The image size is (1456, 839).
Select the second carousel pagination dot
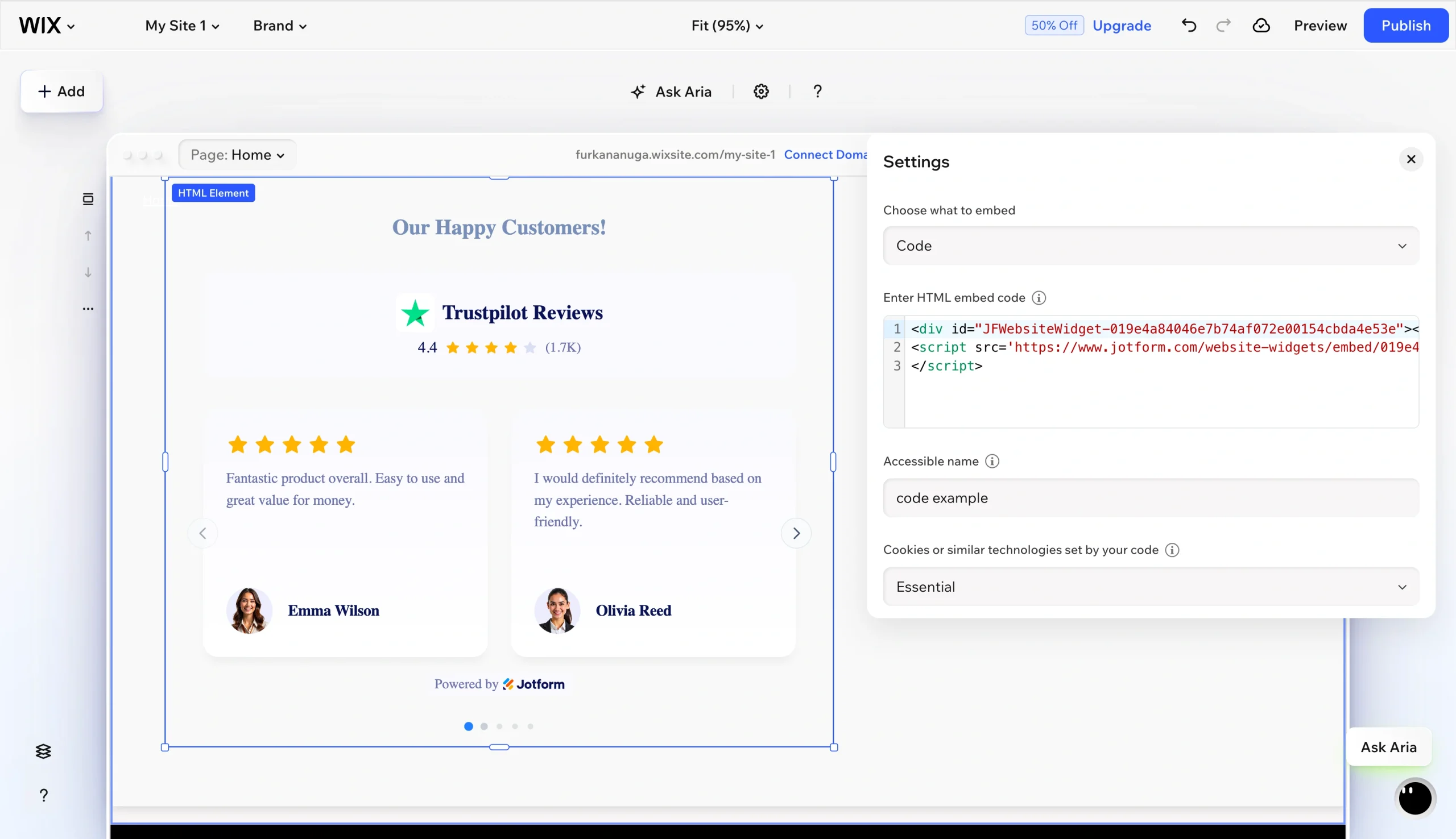click(483, 726)
